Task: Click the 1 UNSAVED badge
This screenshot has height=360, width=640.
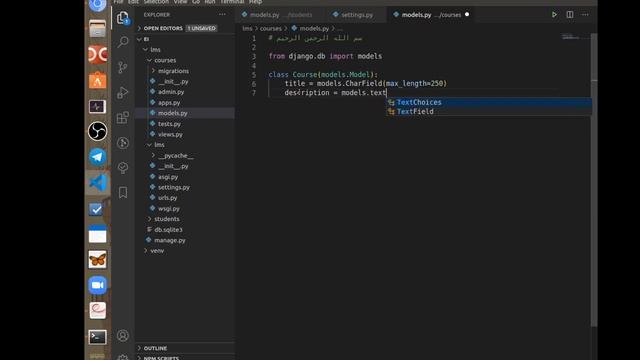Action: tap(202, 28)
